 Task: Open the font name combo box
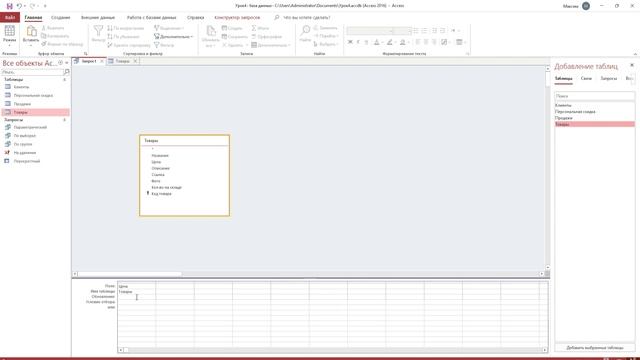click(x=371, y=31)
